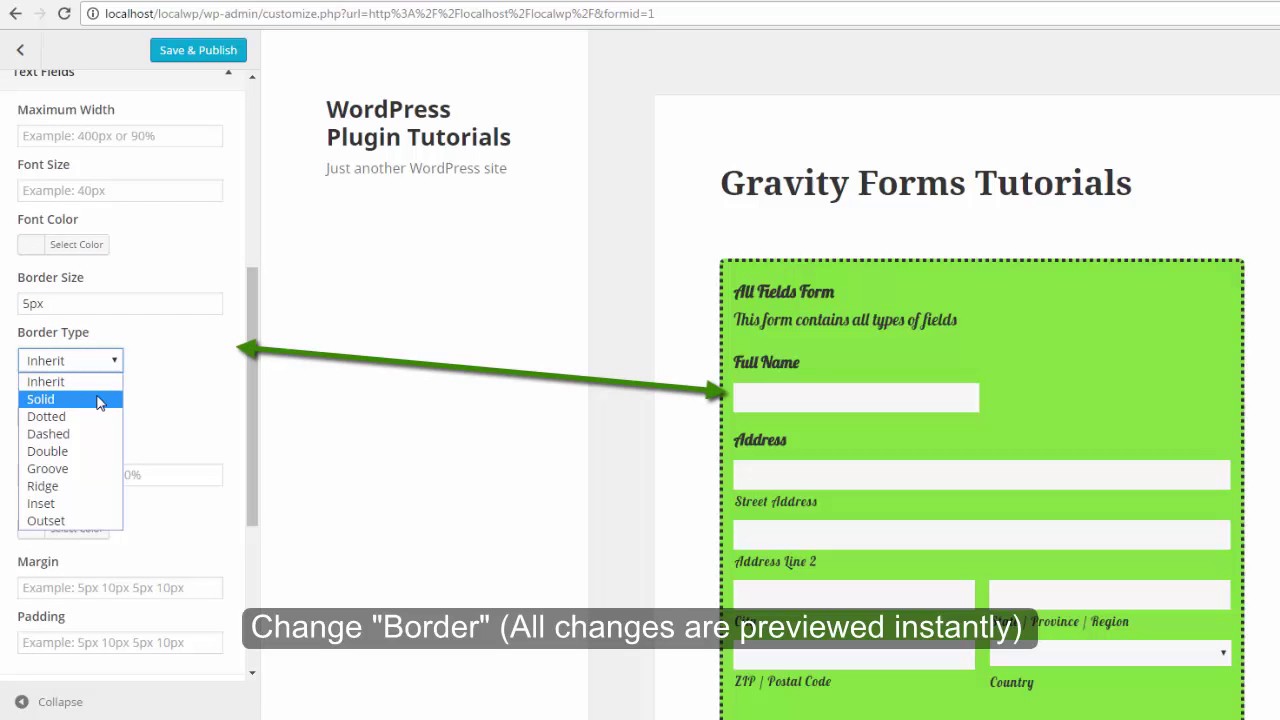Image resolution: width=1280 pixels, height=720 pixels.
Task: Reload the page with the refresh icon
Action: tap(64, 14)
